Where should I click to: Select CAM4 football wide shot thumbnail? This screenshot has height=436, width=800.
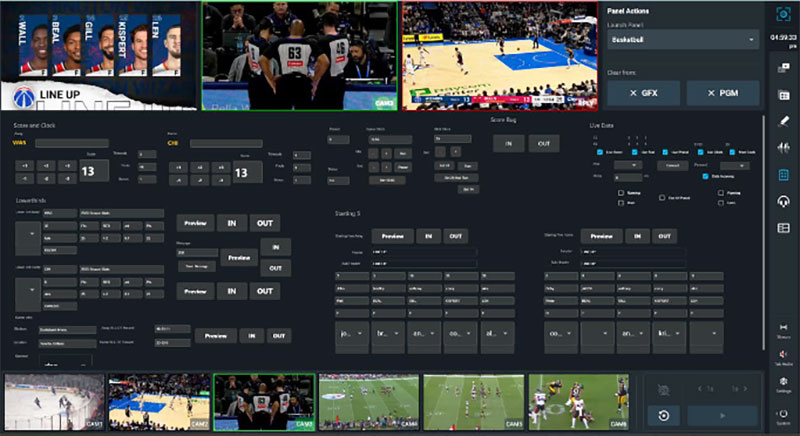click(369, 402)
